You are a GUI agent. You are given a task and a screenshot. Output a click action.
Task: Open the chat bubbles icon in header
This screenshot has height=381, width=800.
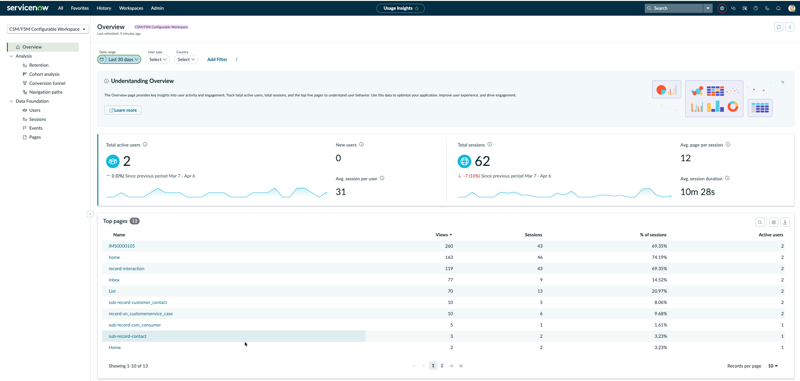[733, 8]
